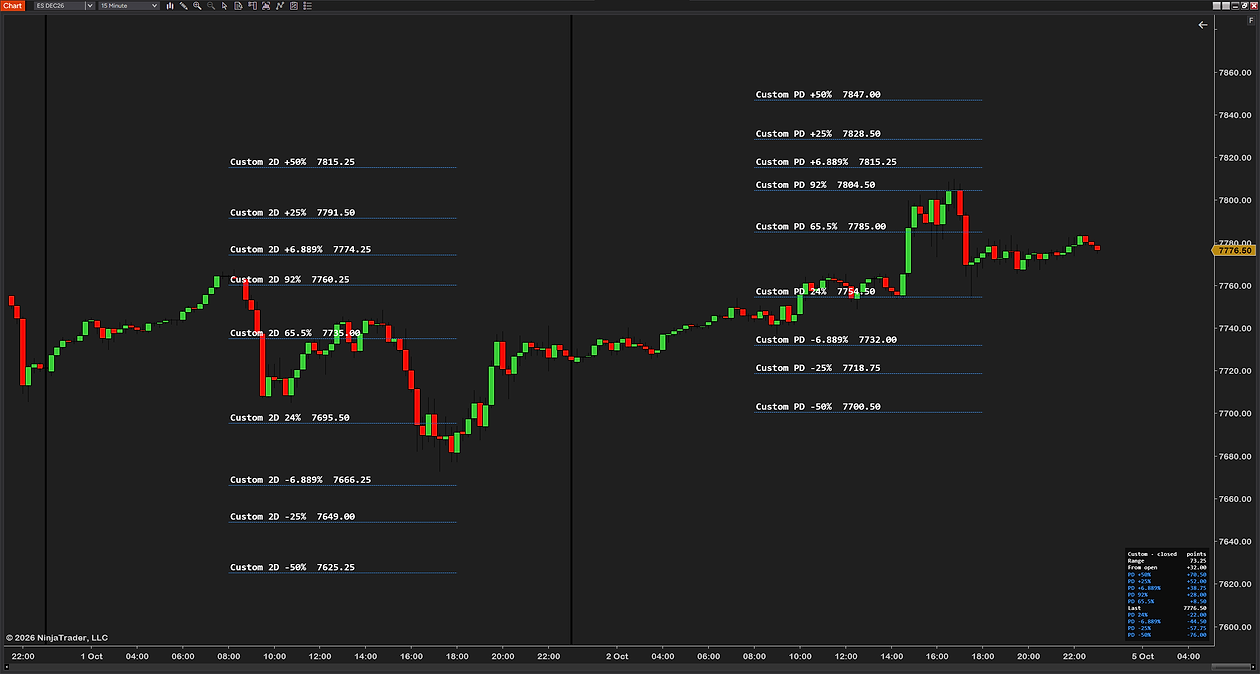Select the cursor pointer tool icon
This screenshot has width=1260, height=674.
pyautogui.click(x=225, y=5)
